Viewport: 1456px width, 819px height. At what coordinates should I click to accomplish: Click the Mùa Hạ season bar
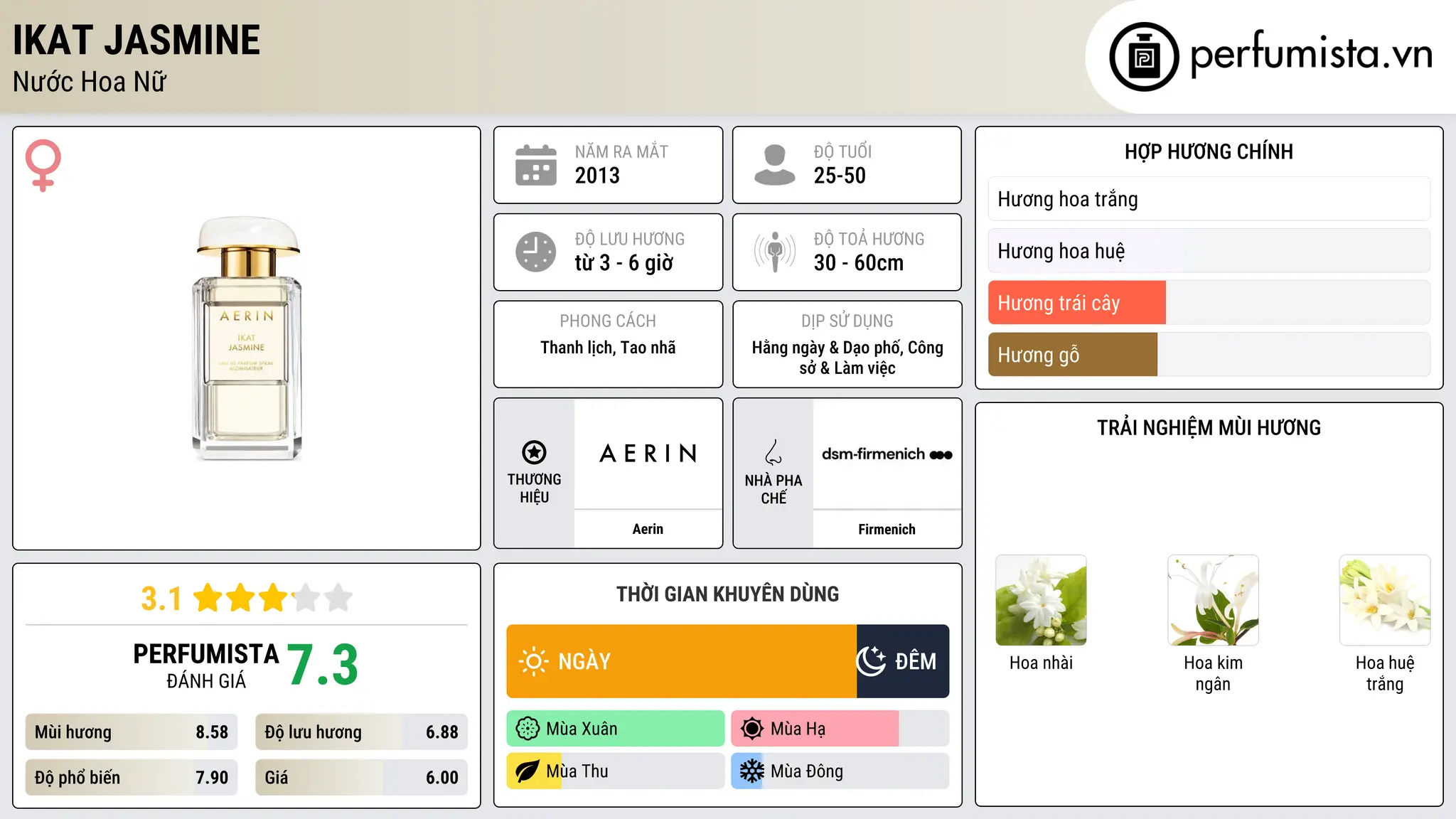(840, 729)
